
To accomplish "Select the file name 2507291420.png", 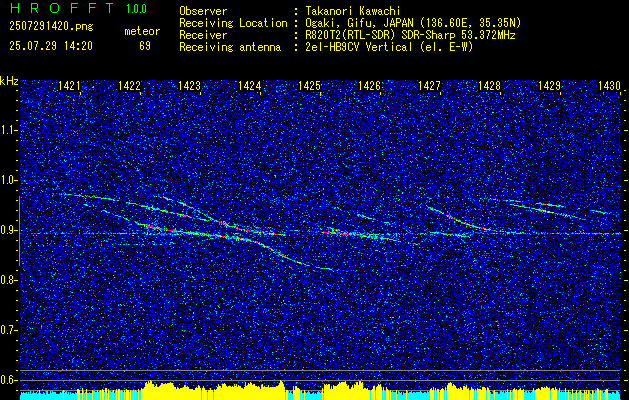I will tap(51, 27).
